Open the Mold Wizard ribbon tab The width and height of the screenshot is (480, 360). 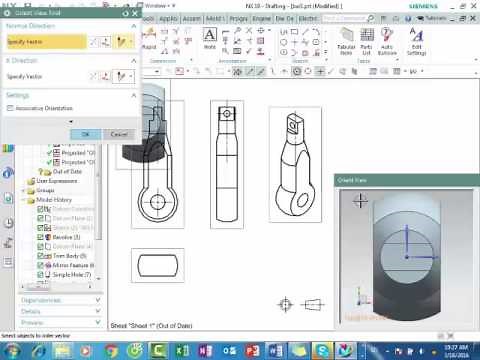pyautogui.click(x=215, y=19)
